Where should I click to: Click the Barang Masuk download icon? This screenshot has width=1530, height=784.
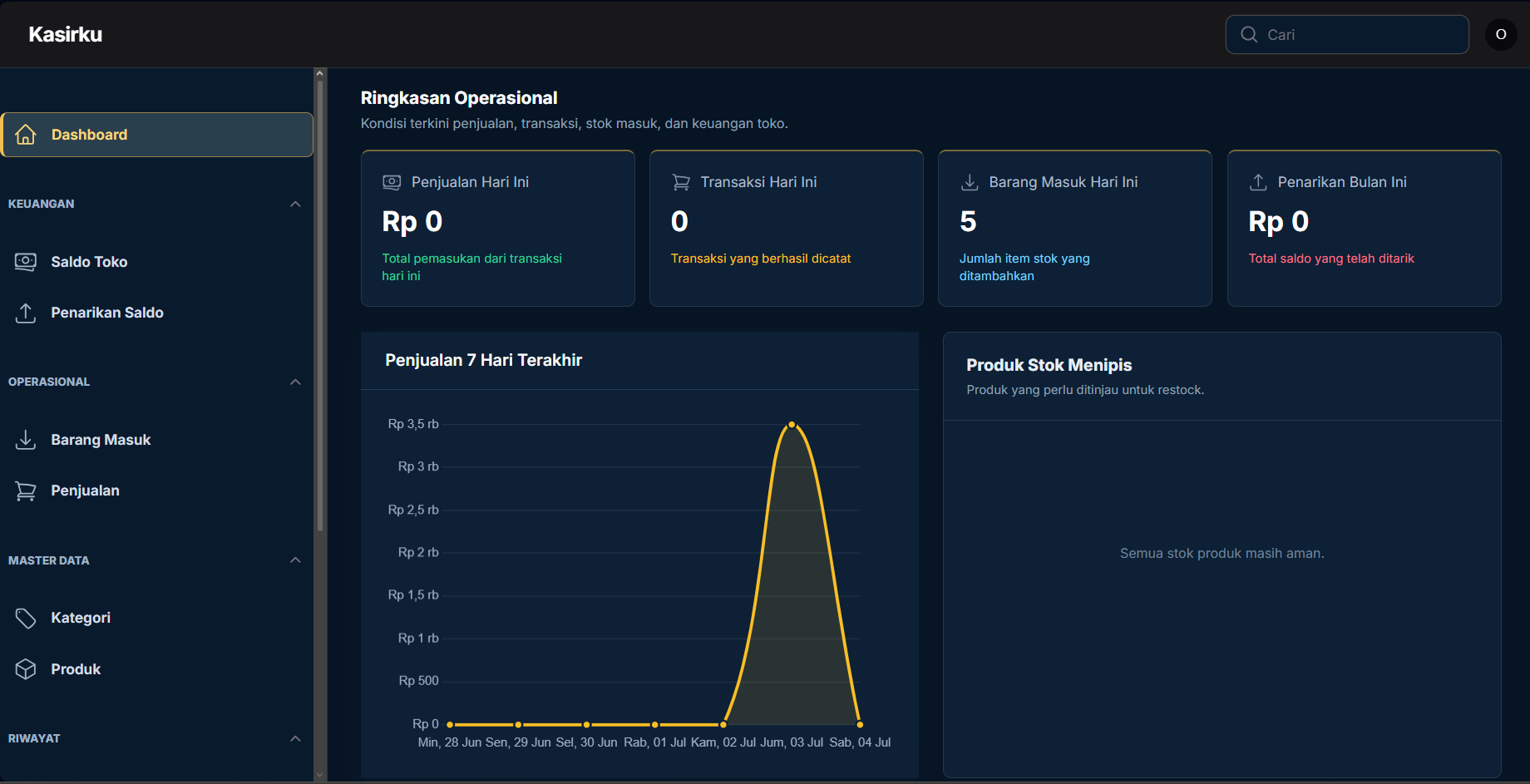26,440
